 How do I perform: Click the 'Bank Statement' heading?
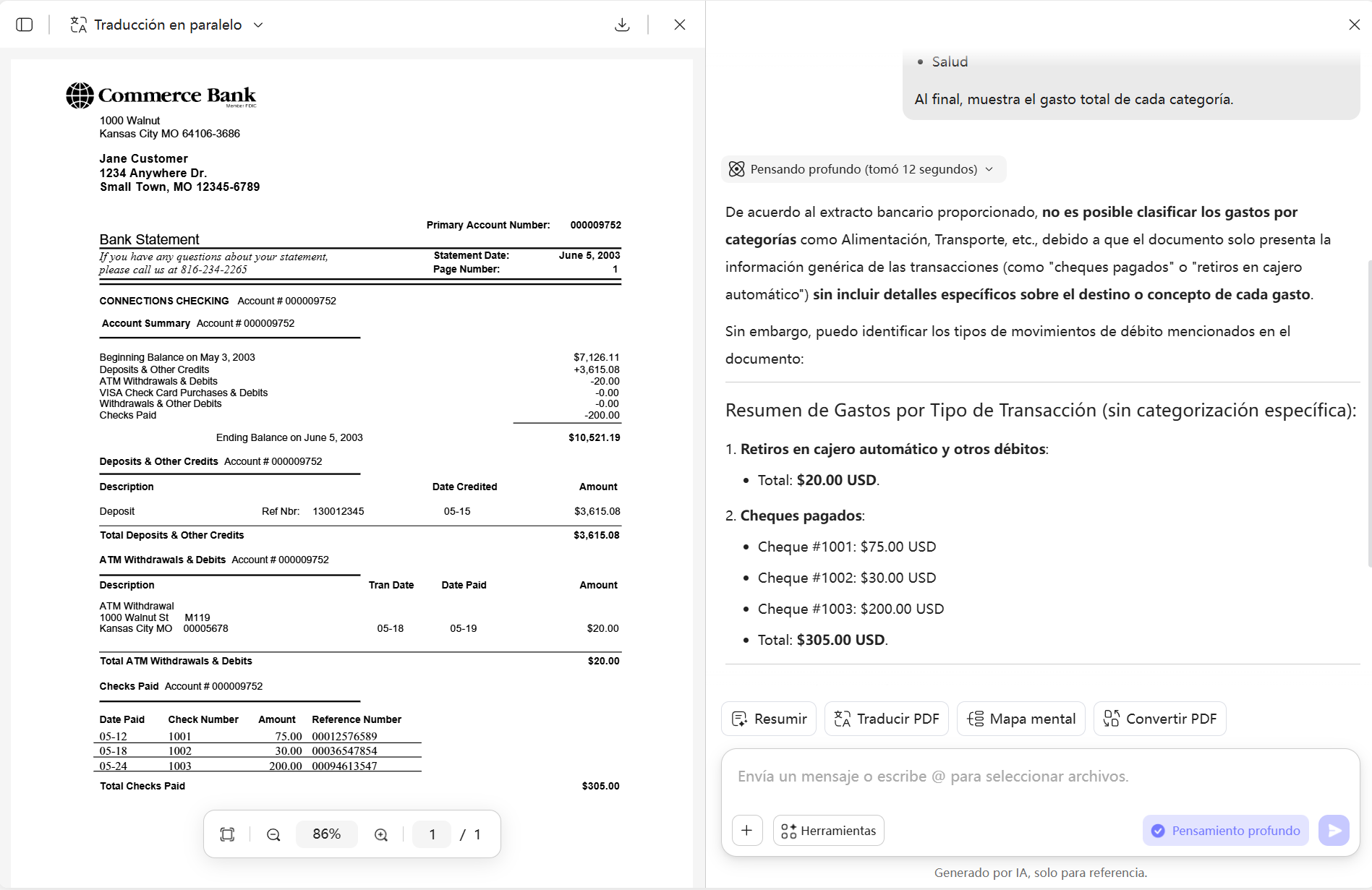[149, 239]
